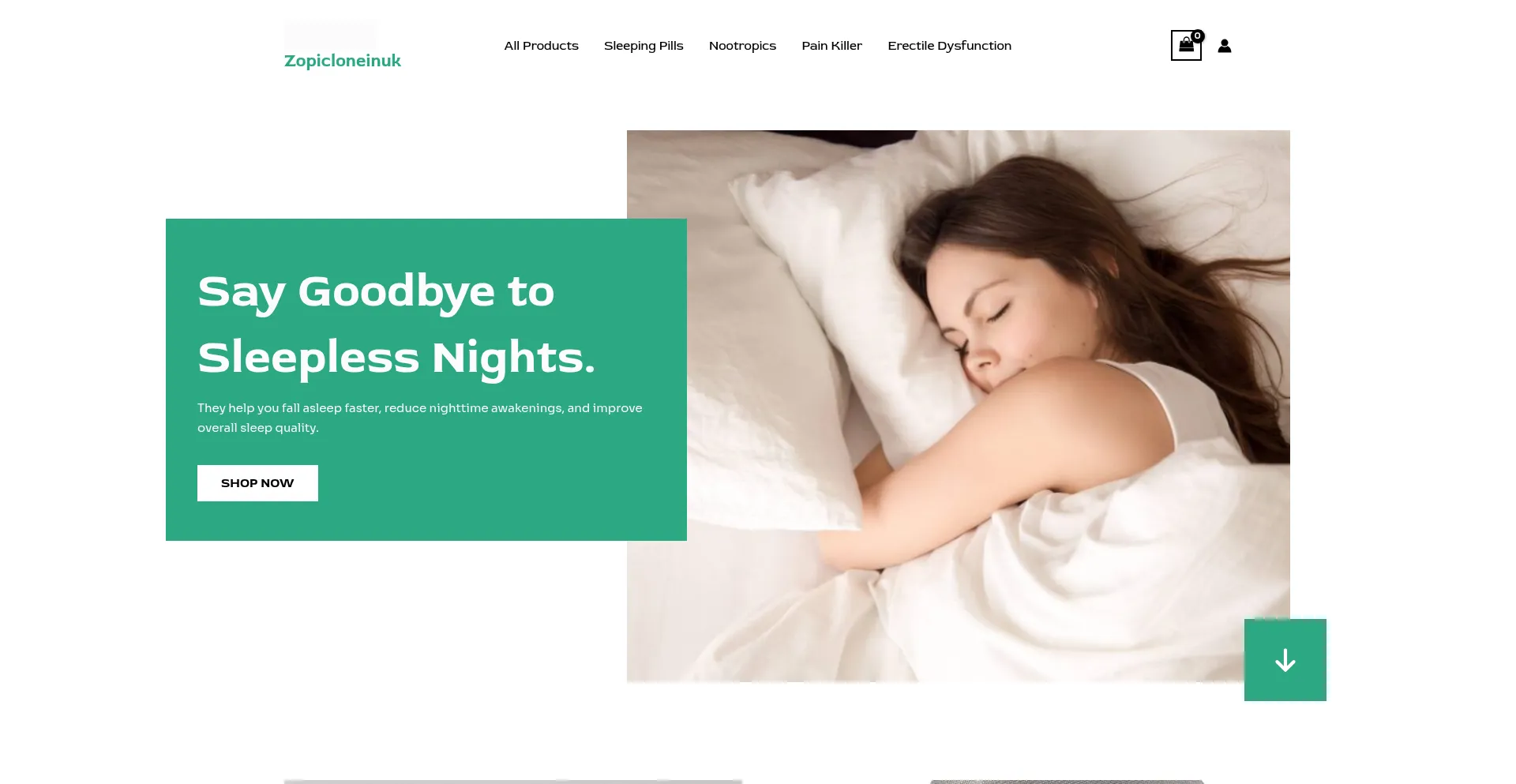This screenshot has width=1516, height=784.
Task: Go to Zopicloneinuk home via logo text
Action: point(343,61)
